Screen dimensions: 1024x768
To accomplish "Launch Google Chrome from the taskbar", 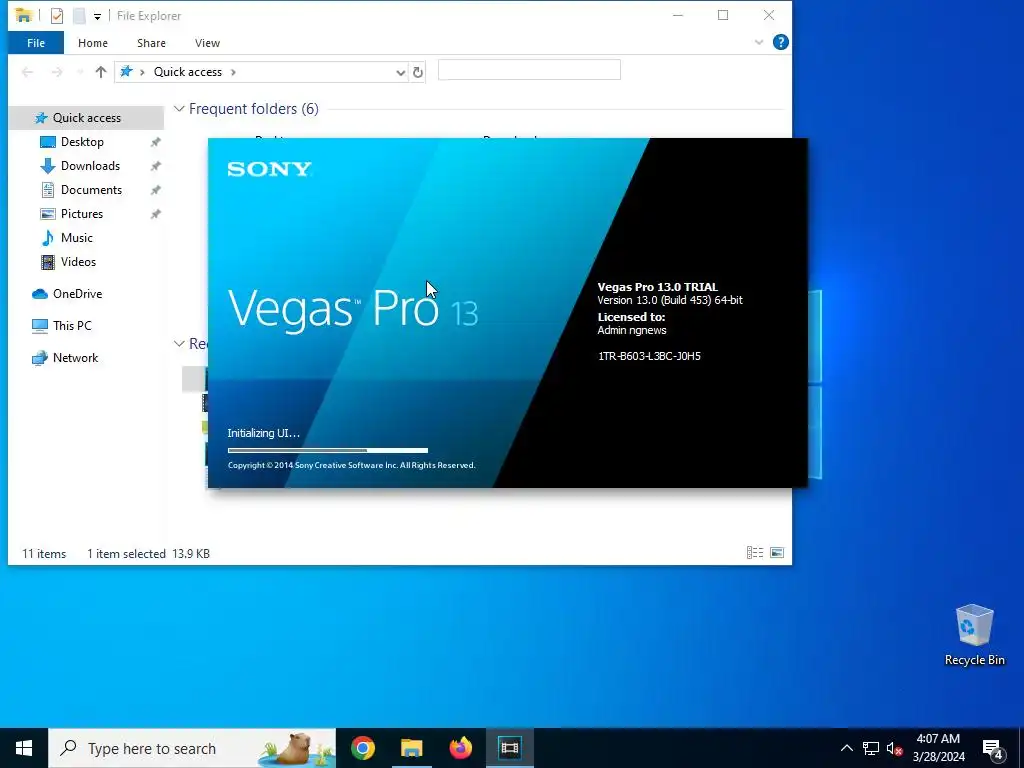I will [x=362, y=748].
